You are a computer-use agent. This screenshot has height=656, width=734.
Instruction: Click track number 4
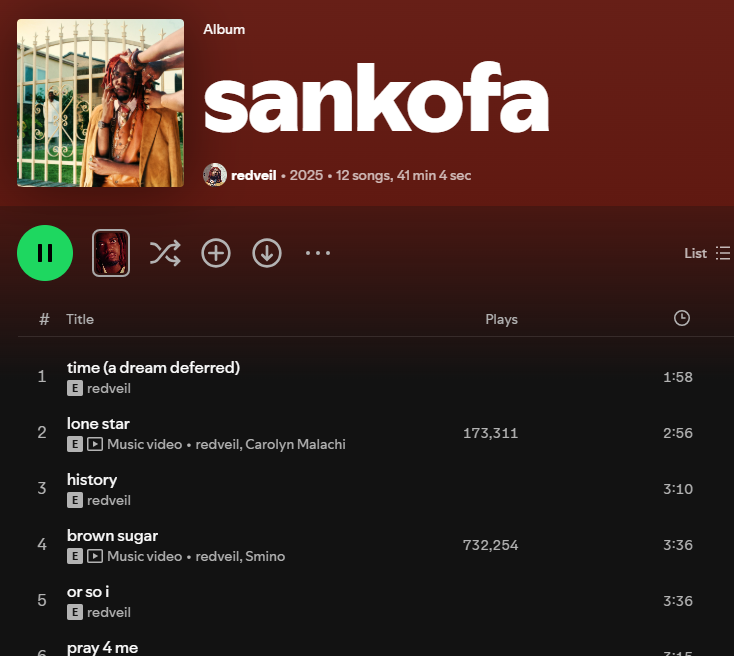coord(42,544)
